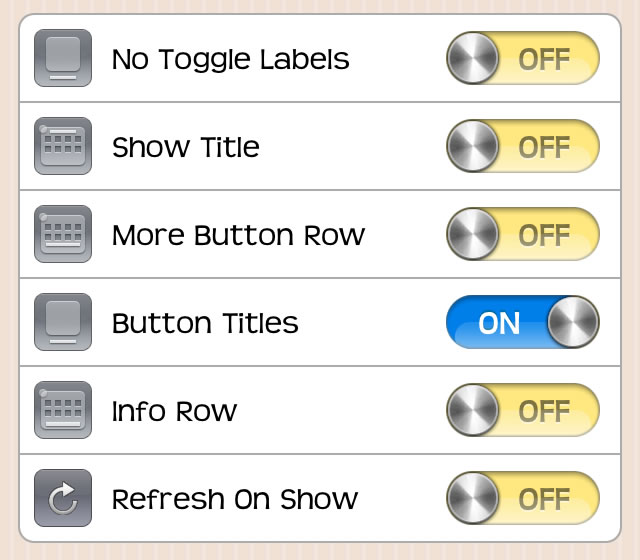Click the More Button Row keyboard icon

[x=63, y=234]
